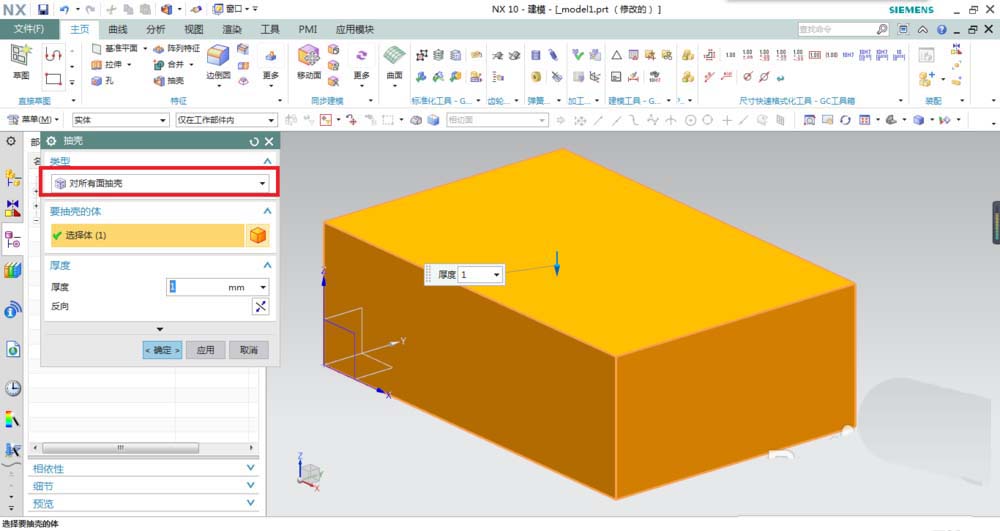
Task: Select the 孔 (Hole) feature tool
Action: click(x=102, y=80)
